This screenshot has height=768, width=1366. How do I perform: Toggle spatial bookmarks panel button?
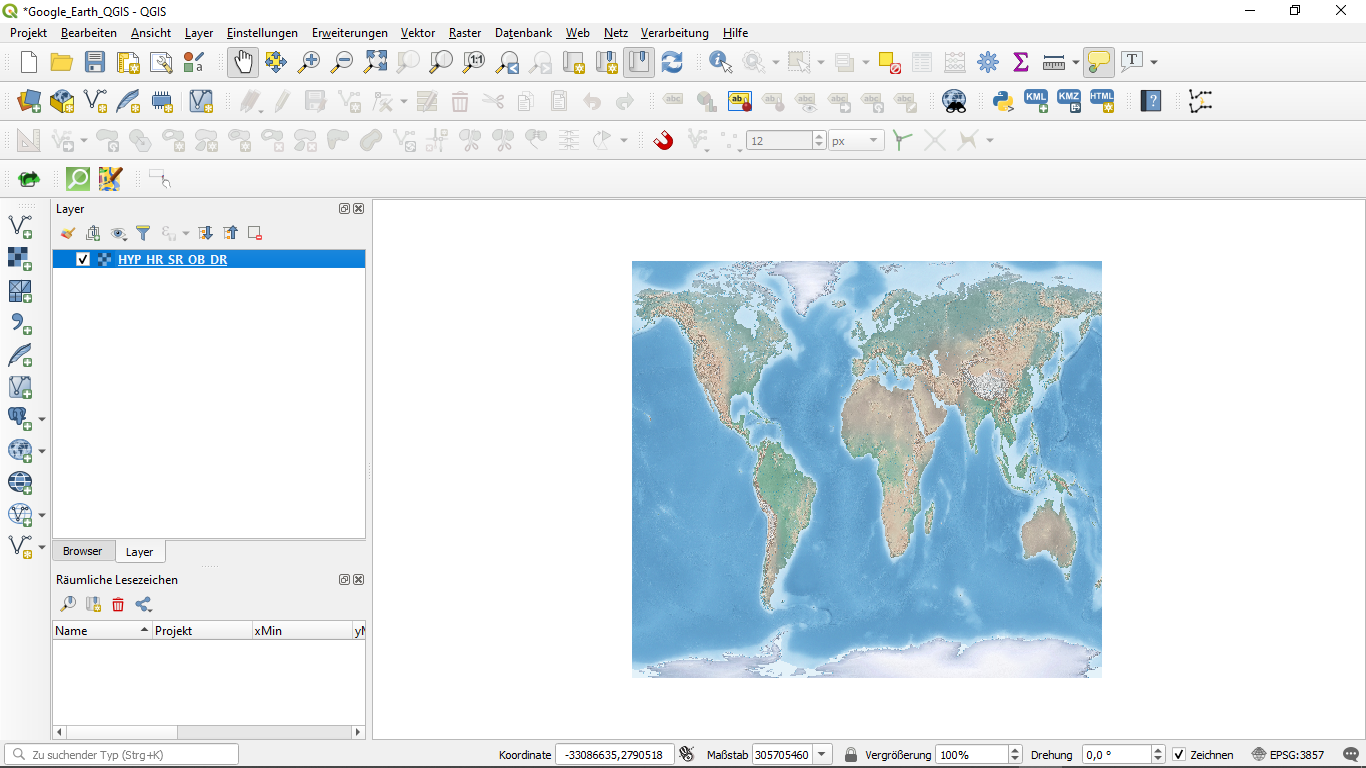[x=639, y=62]
